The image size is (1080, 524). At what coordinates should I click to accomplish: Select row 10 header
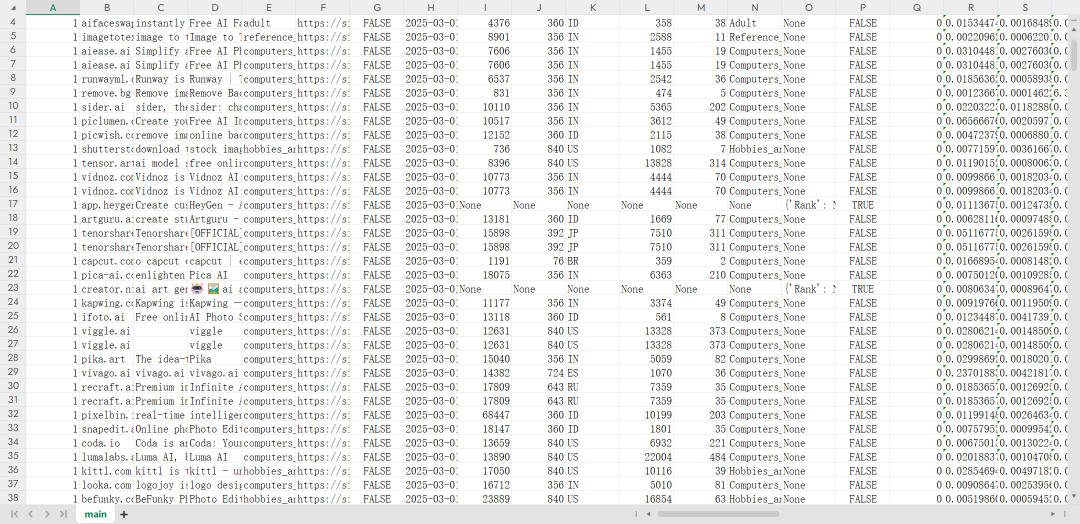pos(13,107)
